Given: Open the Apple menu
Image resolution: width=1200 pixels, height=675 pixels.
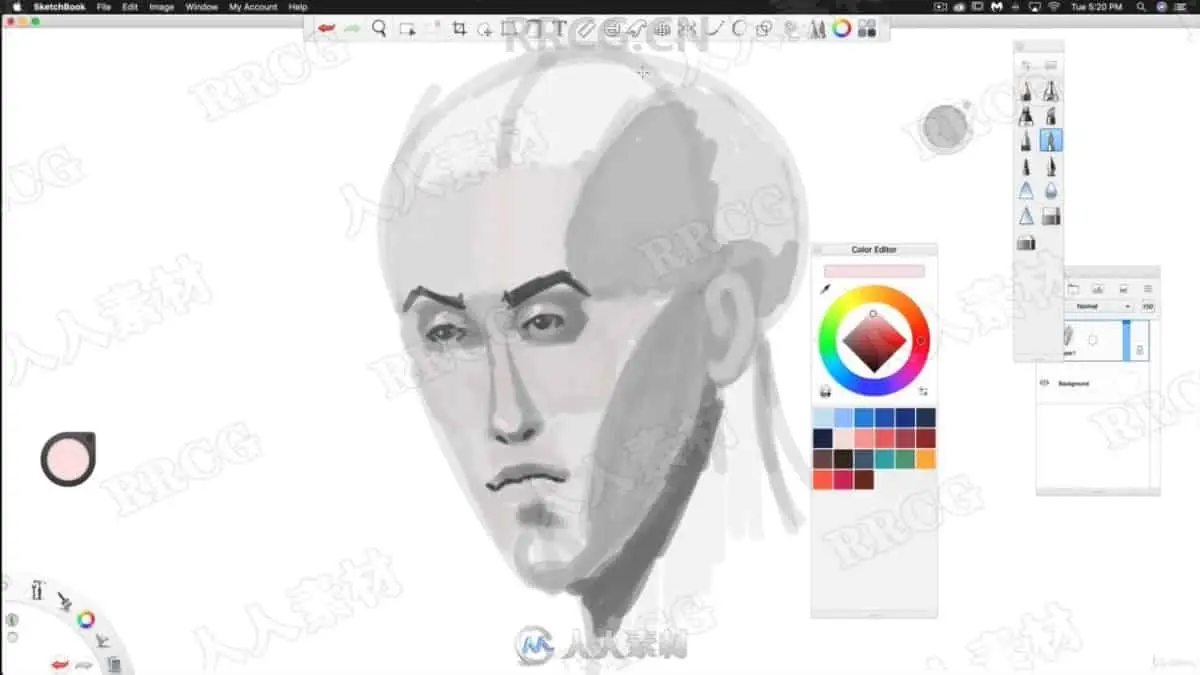Looking at the screenshot, I should (x=16, y=7).
